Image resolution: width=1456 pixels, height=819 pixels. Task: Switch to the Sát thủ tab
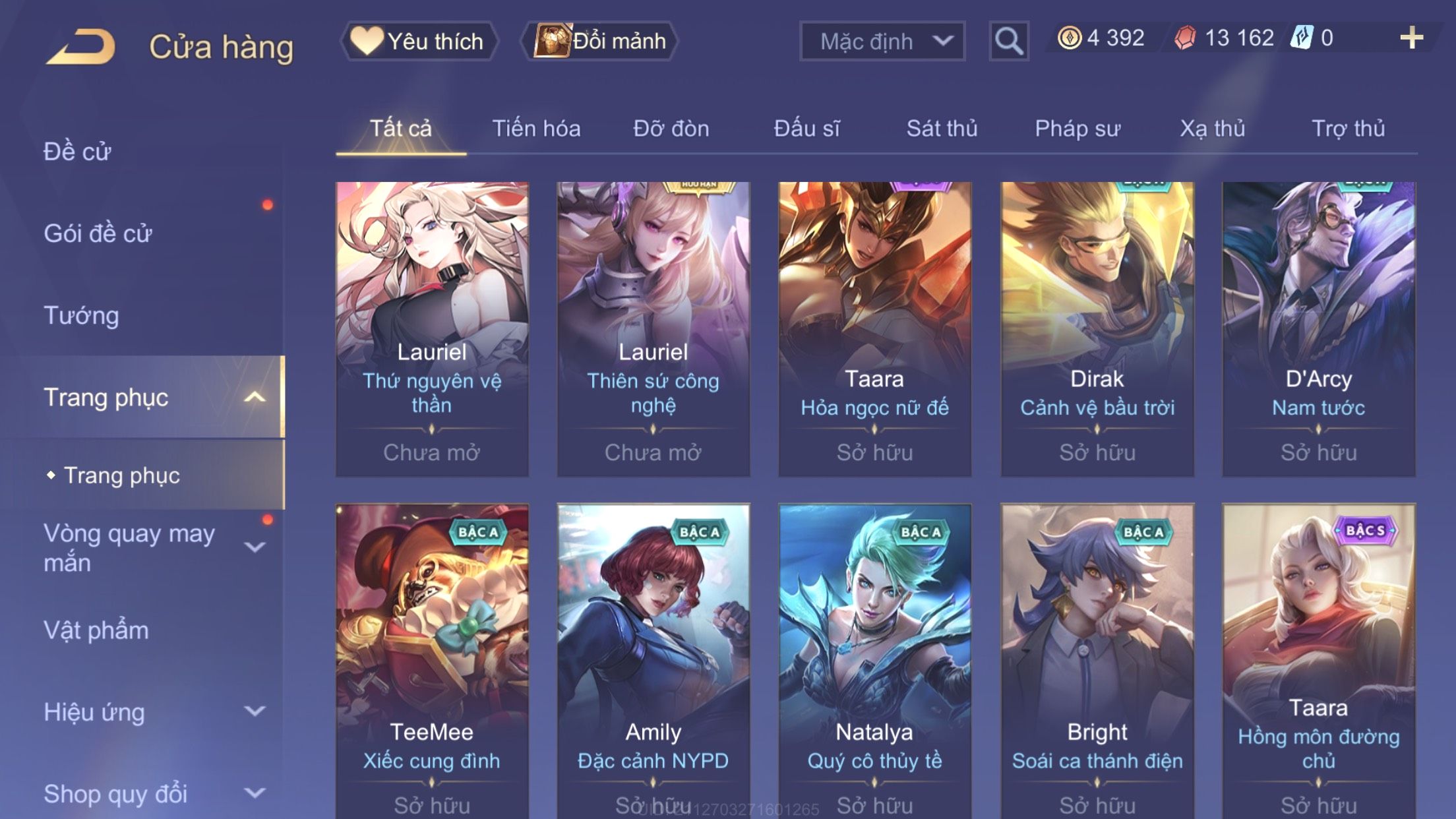pos(942,128)
